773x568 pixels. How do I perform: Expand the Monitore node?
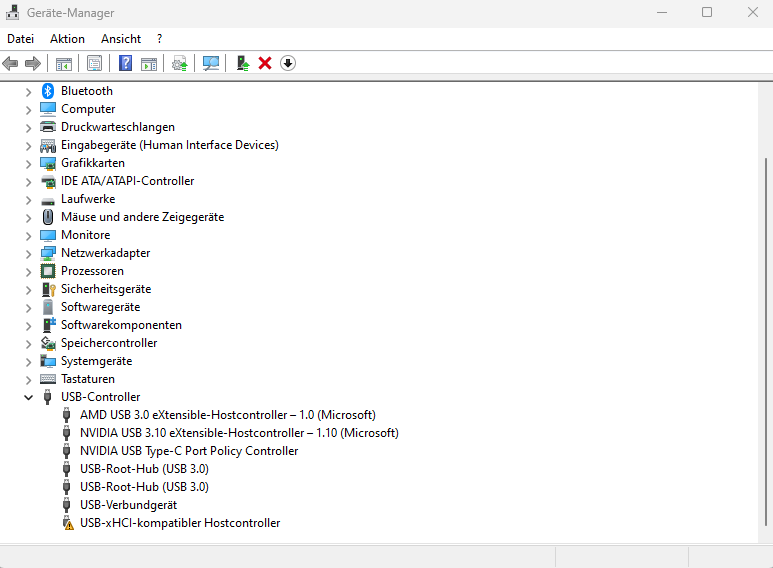[28, 236]
